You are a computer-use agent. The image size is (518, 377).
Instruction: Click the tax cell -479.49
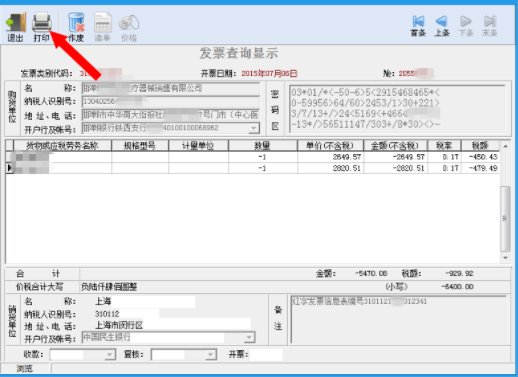coord(480,168)
